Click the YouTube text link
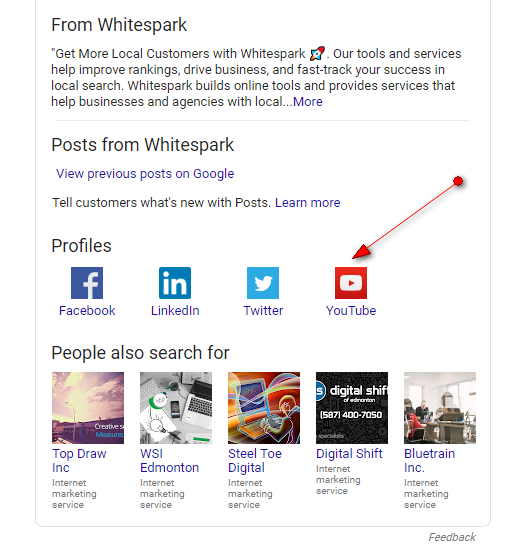 [x=351, y=310]
